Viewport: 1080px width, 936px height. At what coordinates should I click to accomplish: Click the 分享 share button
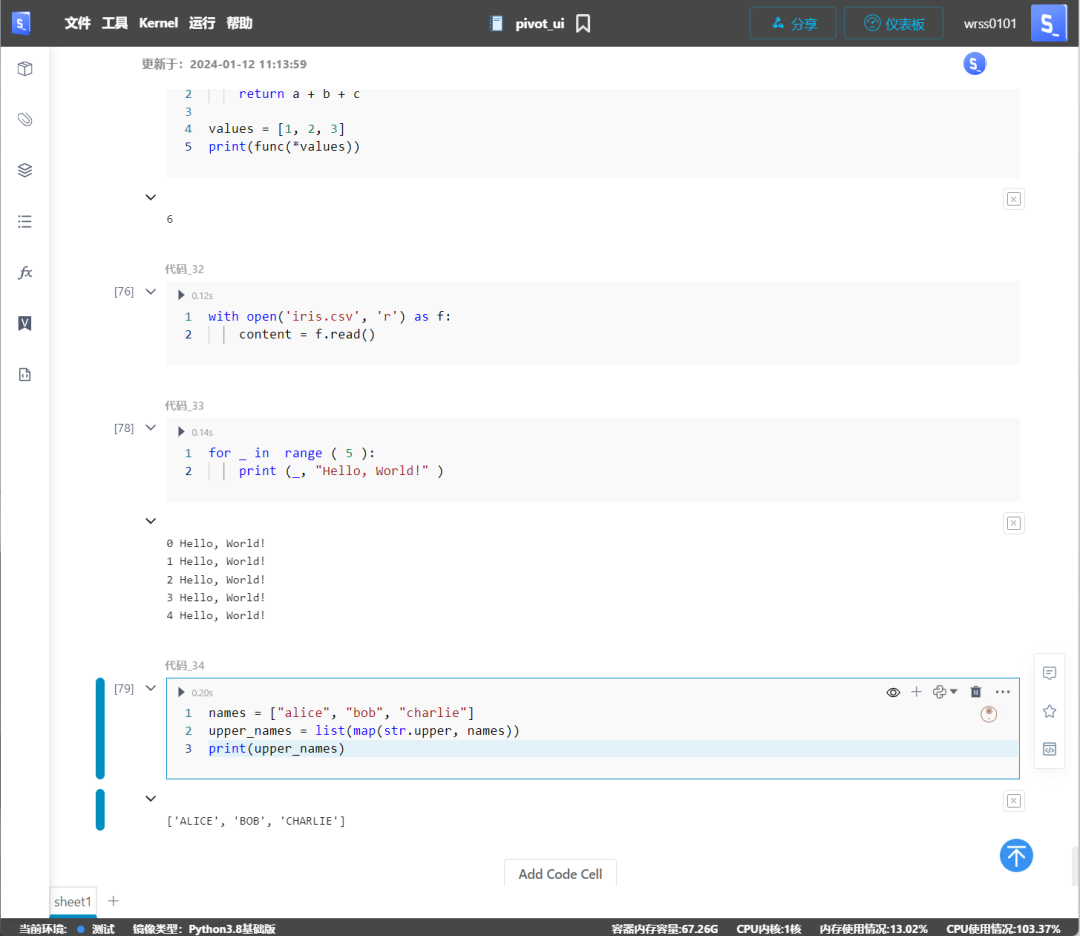click(794, 23)
